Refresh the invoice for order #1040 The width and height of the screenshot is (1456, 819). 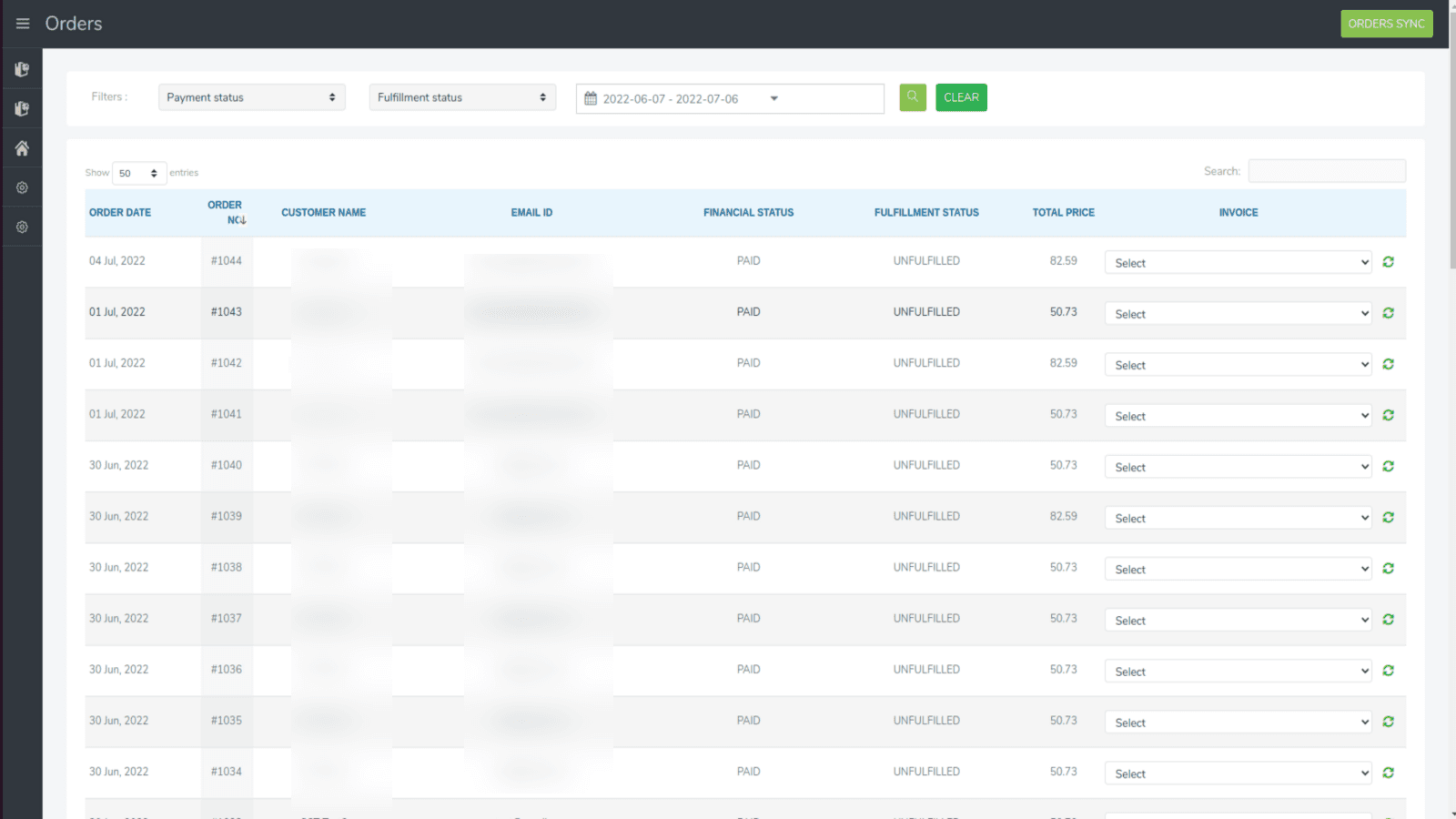pyautogui.click(x=1389, y=466)
